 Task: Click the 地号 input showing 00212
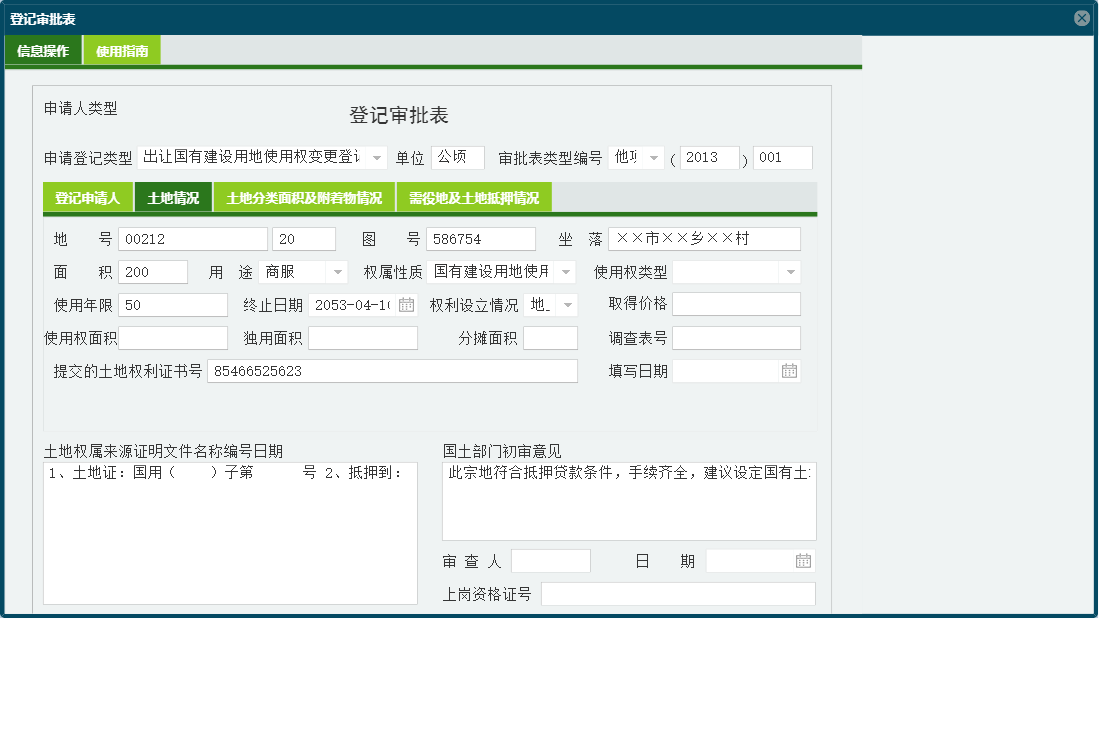pos(193,238)
